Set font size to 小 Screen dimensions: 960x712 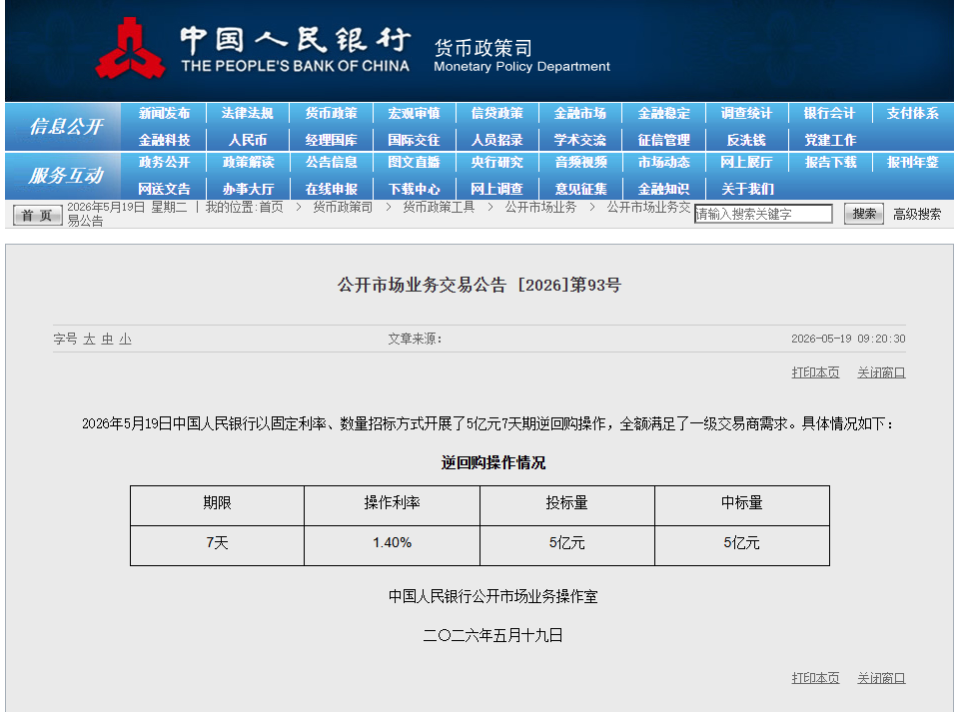(x=125, y=339)
